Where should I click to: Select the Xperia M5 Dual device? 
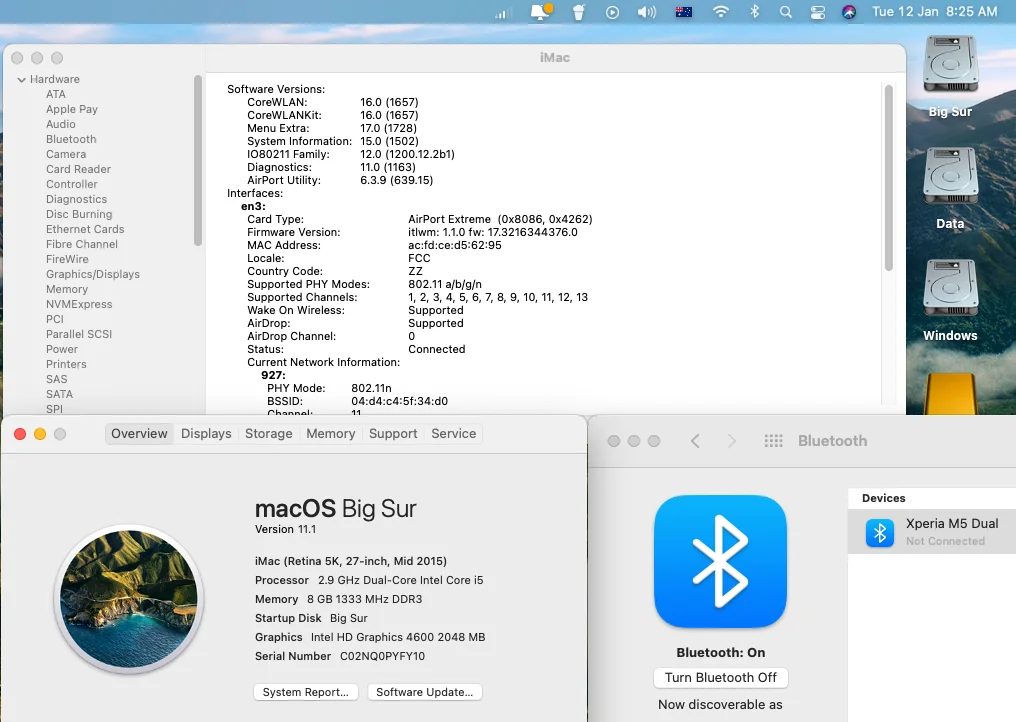point(932,531)
